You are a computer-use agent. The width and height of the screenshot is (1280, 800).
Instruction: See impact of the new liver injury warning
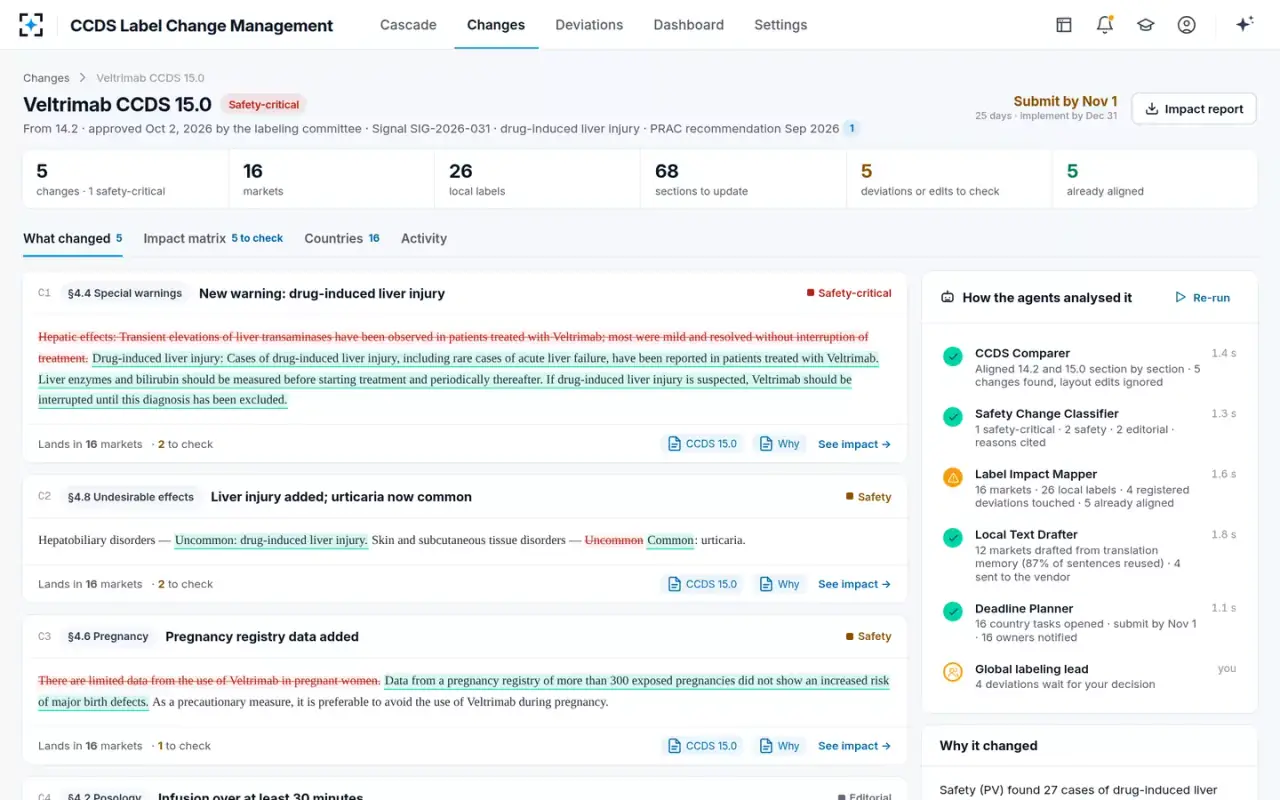tap(854, 444)
